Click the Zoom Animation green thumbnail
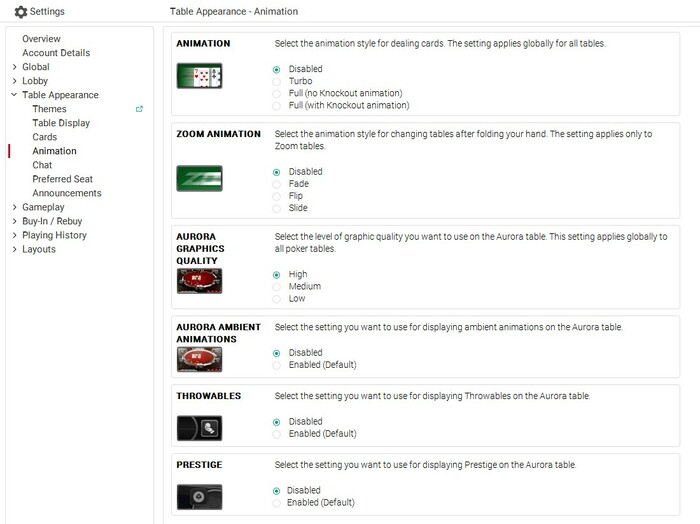Viewport: 700px width, 524px height. [200, 179]
